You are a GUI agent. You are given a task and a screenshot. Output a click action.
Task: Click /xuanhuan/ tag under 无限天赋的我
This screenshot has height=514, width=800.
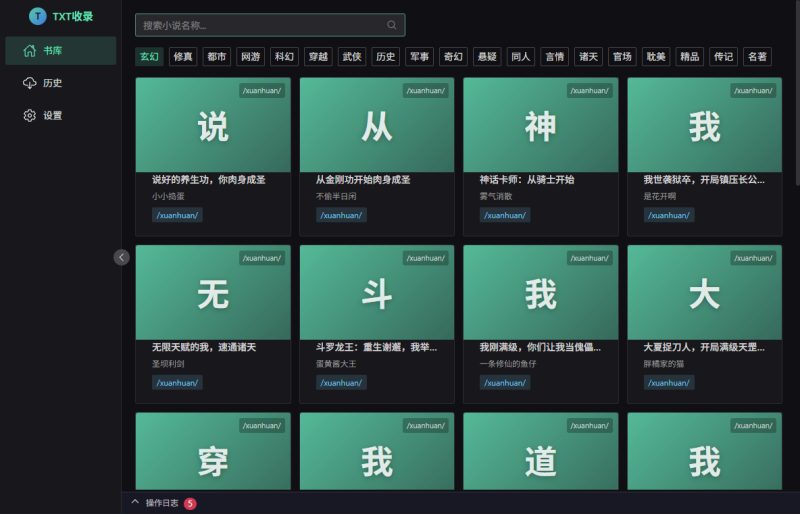pos(177,382)
